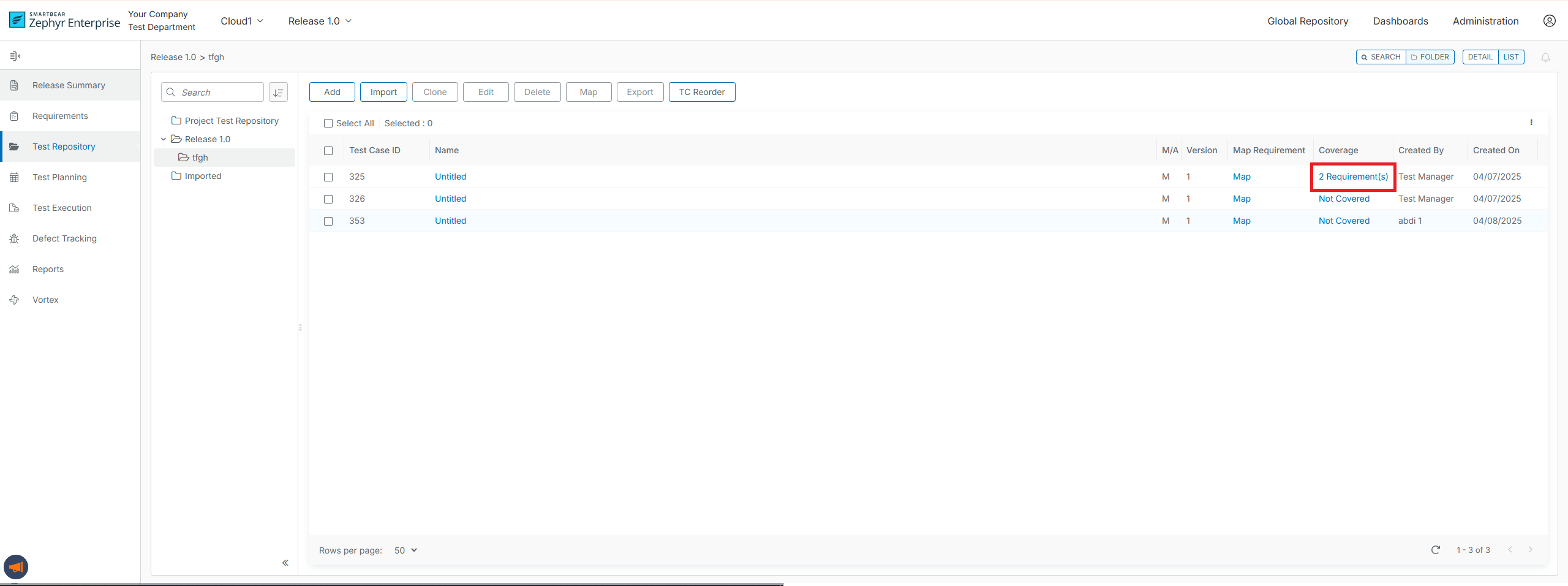Tick the checkbox for test case 353

click(328, 221)
